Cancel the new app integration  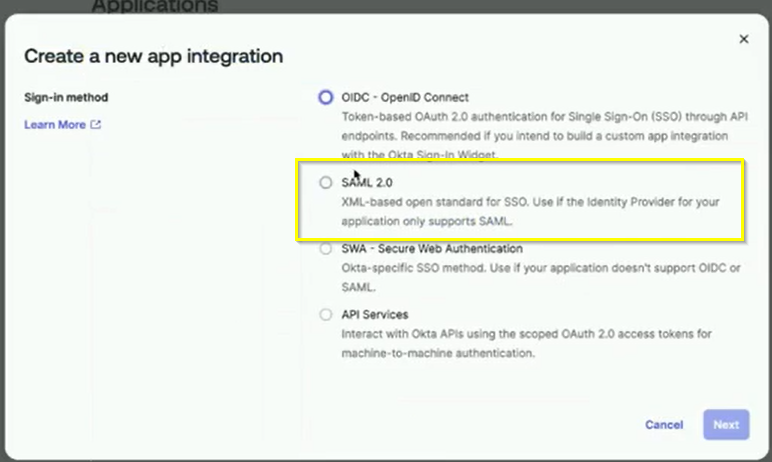point(664,425)
